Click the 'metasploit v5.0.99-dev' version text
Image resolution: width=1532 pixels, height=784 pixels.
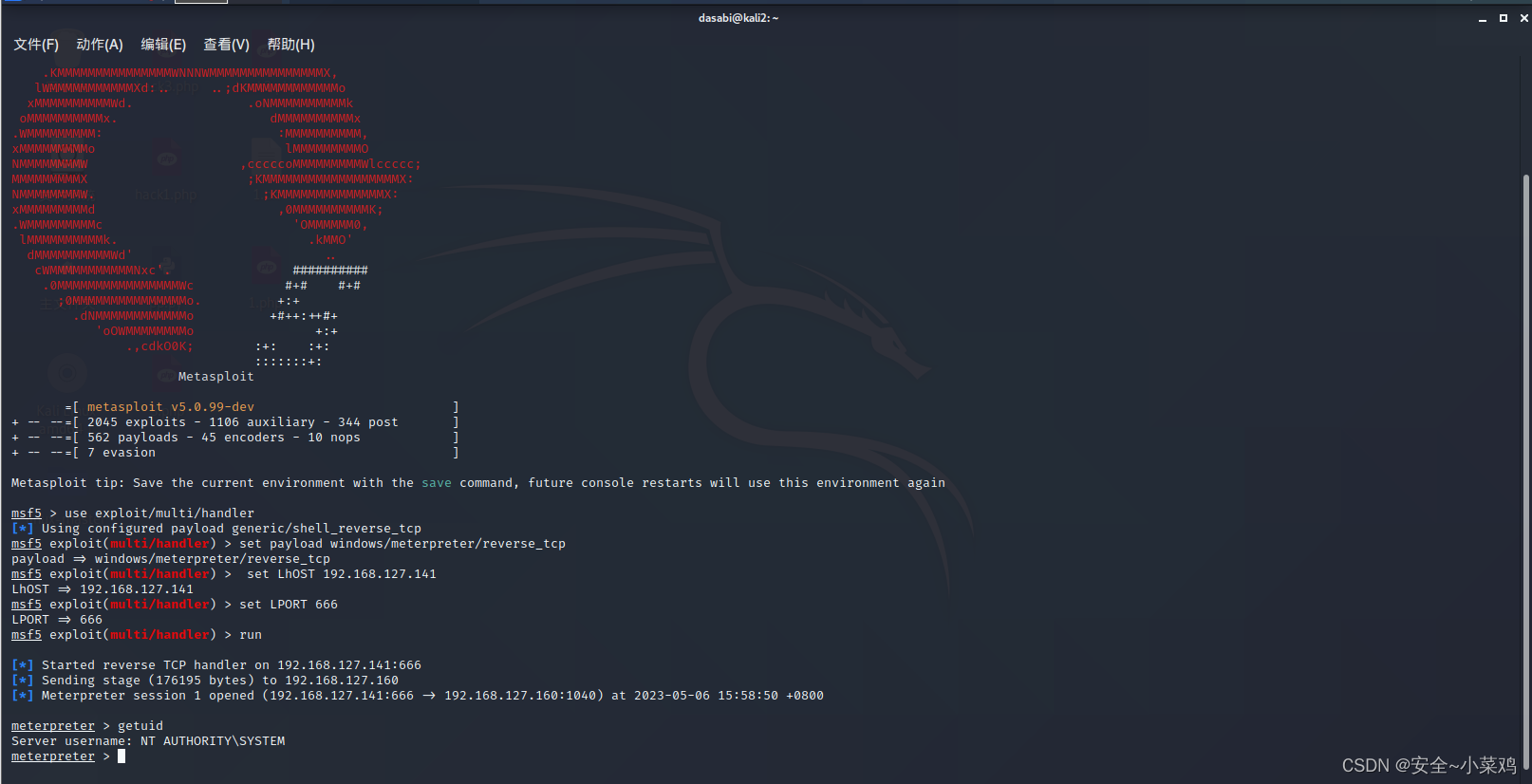click(171, 407)
